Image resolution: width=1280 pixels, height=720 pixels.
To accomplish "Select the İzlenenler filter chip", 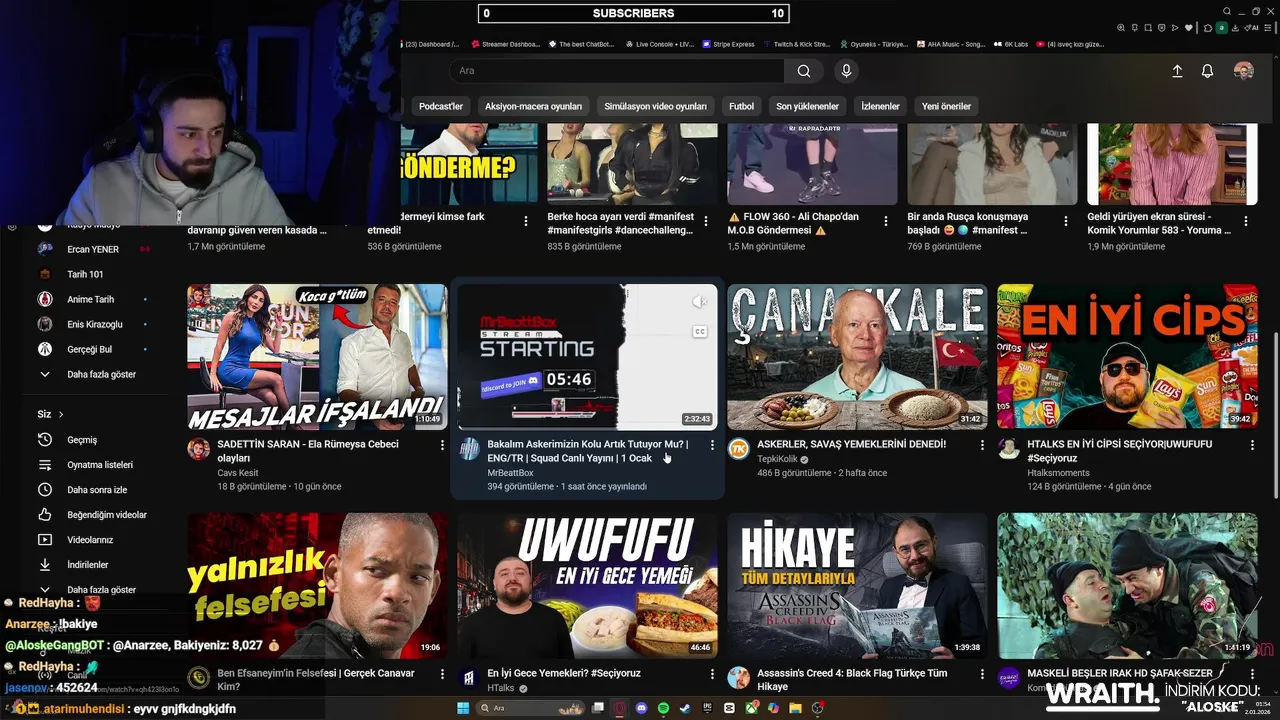I will (x=880, y=106).
